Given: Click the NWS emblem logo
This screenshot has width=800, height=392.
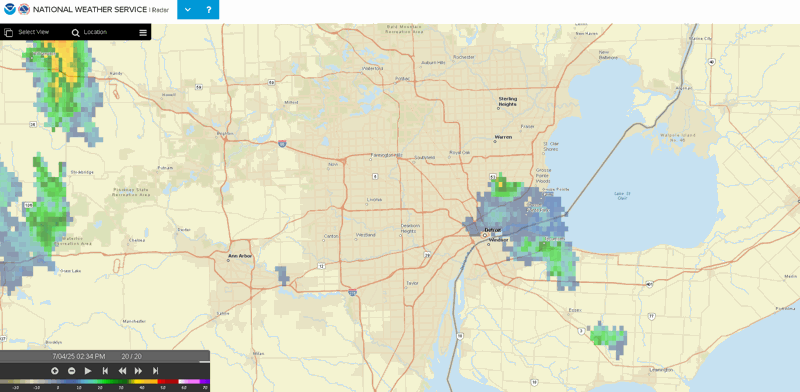Looking at the screenshot, I should click(x=23, y=9).
